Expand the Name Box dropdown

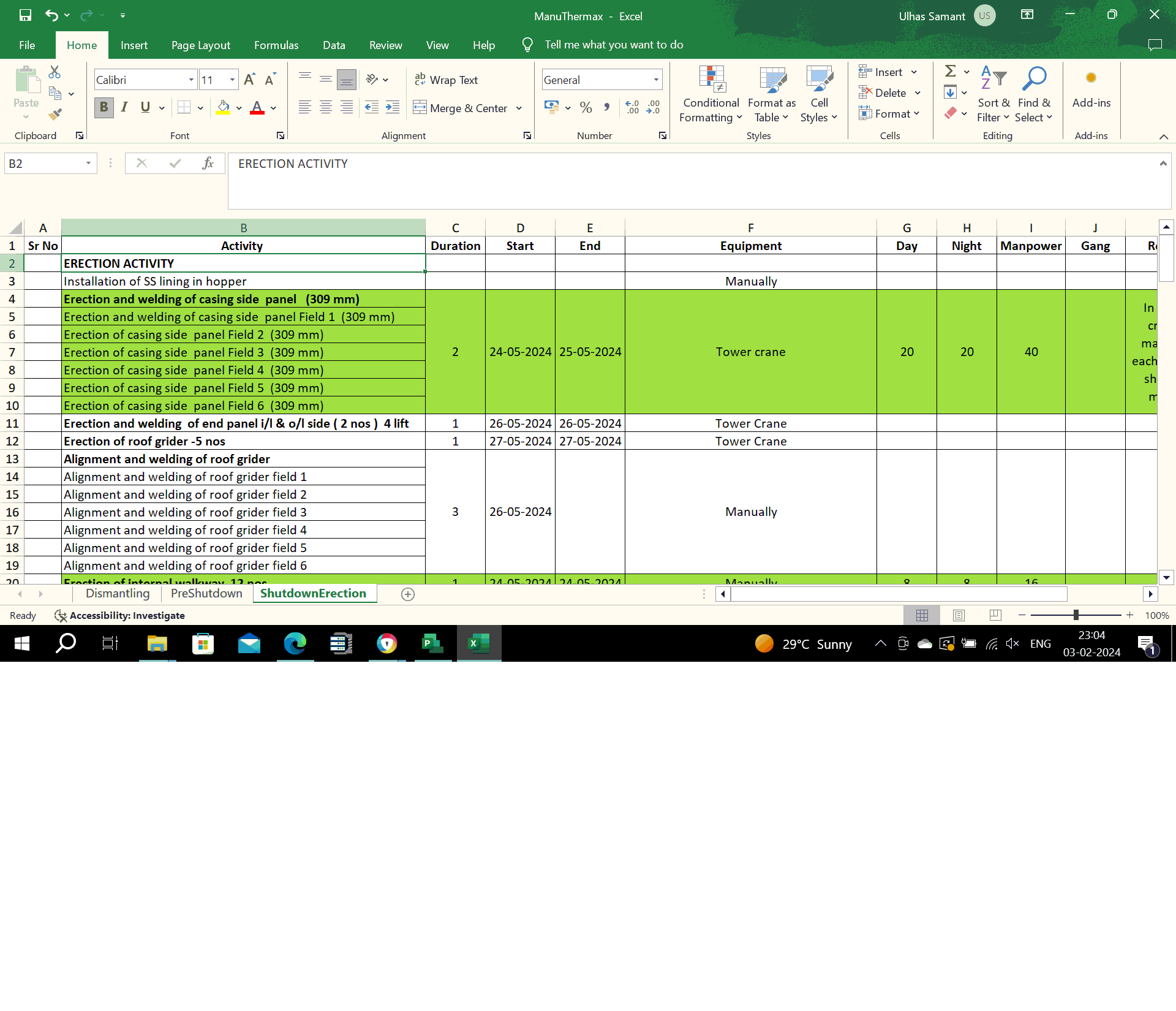88,164
